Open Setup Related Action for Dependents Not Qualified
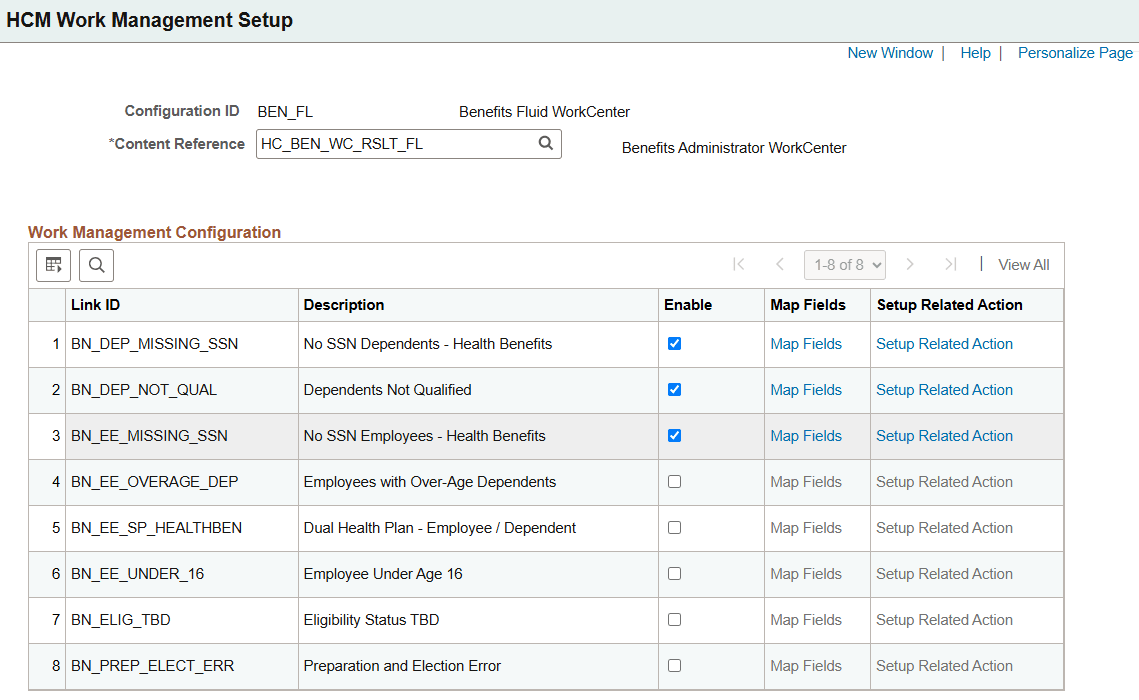 [x=944, y=389]
